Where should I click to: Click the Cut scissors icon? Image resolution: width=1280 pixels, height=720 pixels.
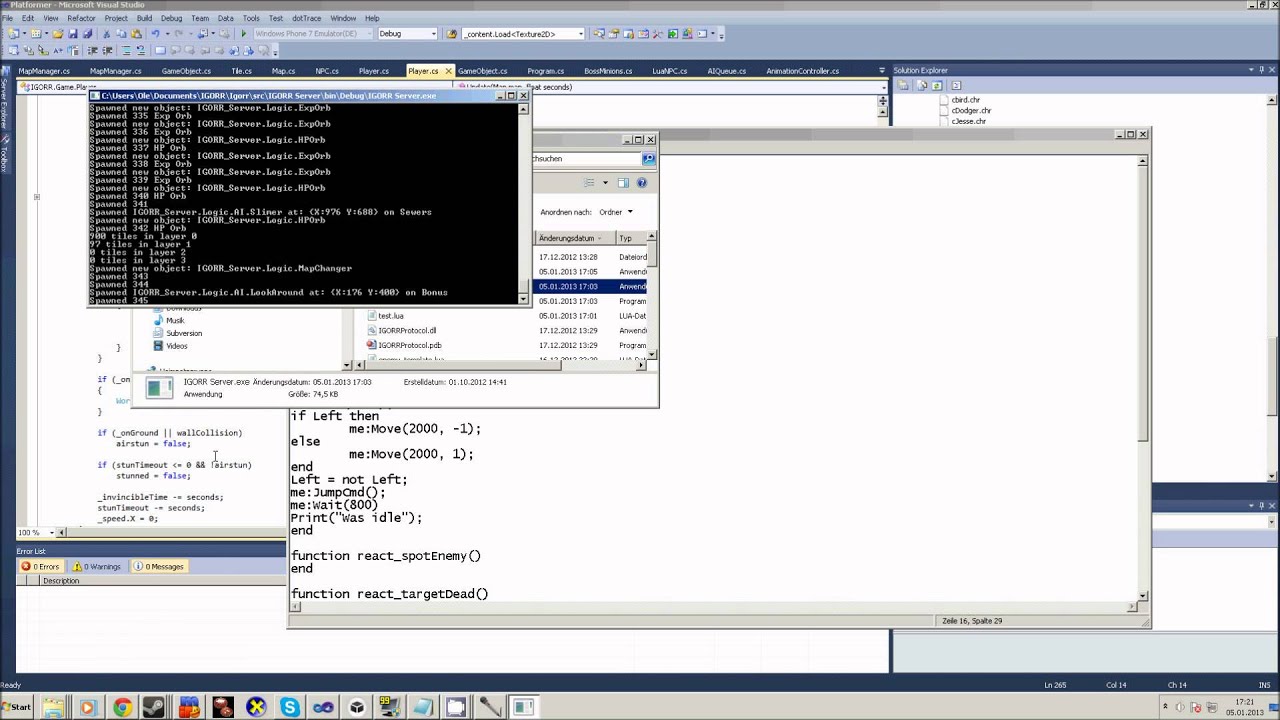[x=107, y=34]
